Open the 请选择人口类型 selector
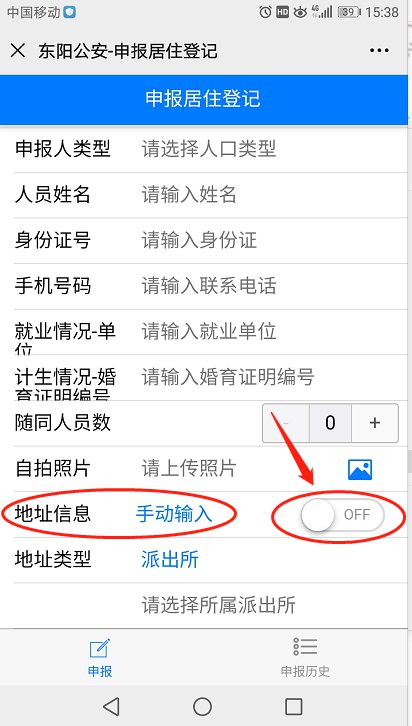The width and height of the screenshot is (412, 726). tap(209, 149)
